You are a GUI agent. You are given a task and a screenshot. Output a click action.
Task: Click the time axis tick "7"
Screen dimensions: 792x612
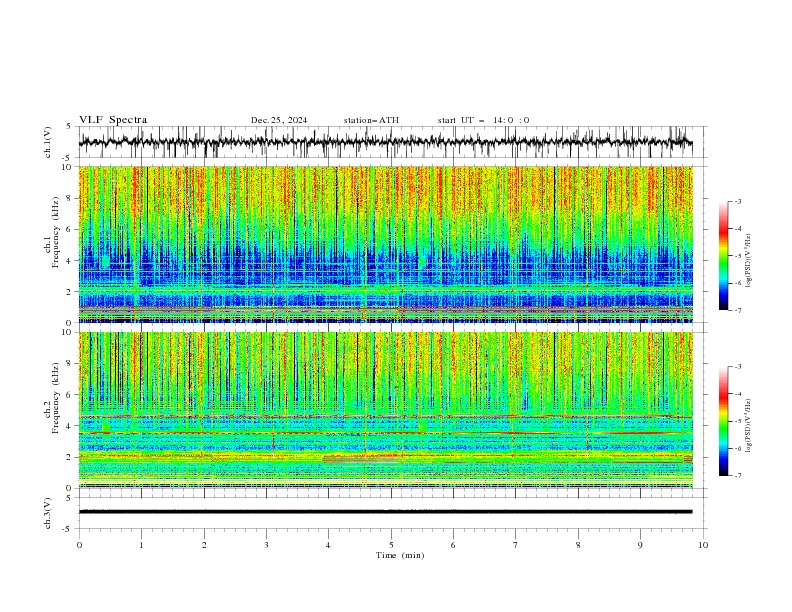(x=516, y=545)
